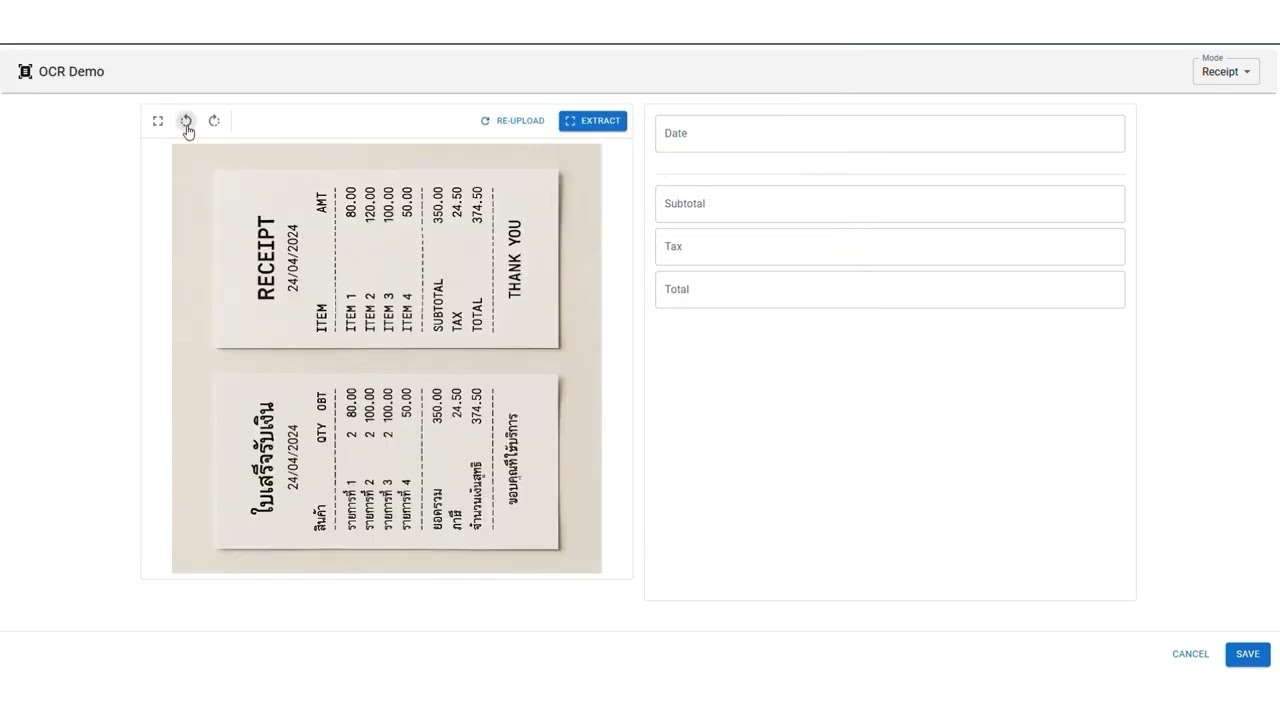Click into the Tax field
This screenshot has height=720, width=1280.
point(890,247)
